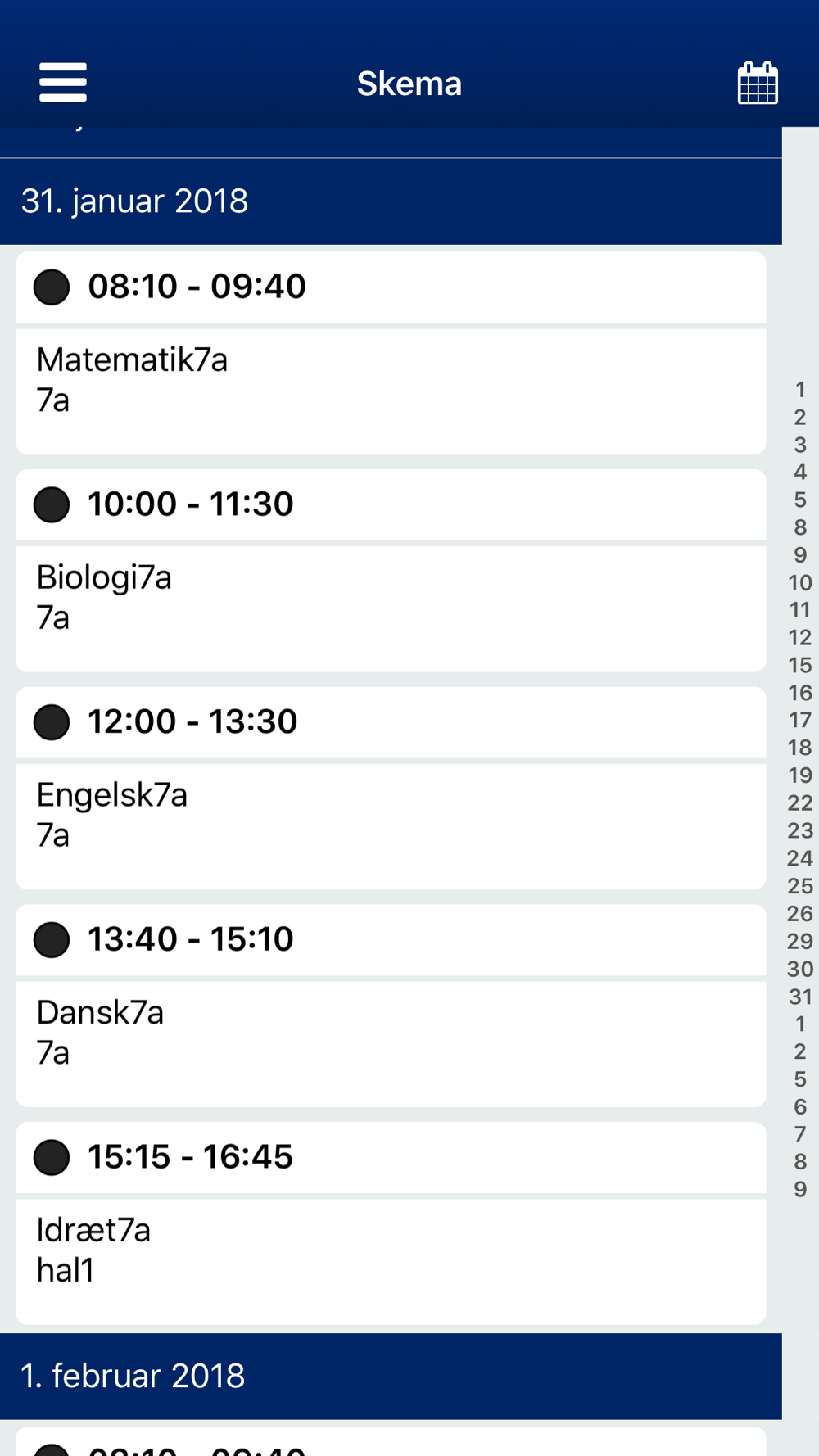
Task: Tap the dot beside 10:00 - 11:30
Action: pyautogui.click(x=52, y=504)
